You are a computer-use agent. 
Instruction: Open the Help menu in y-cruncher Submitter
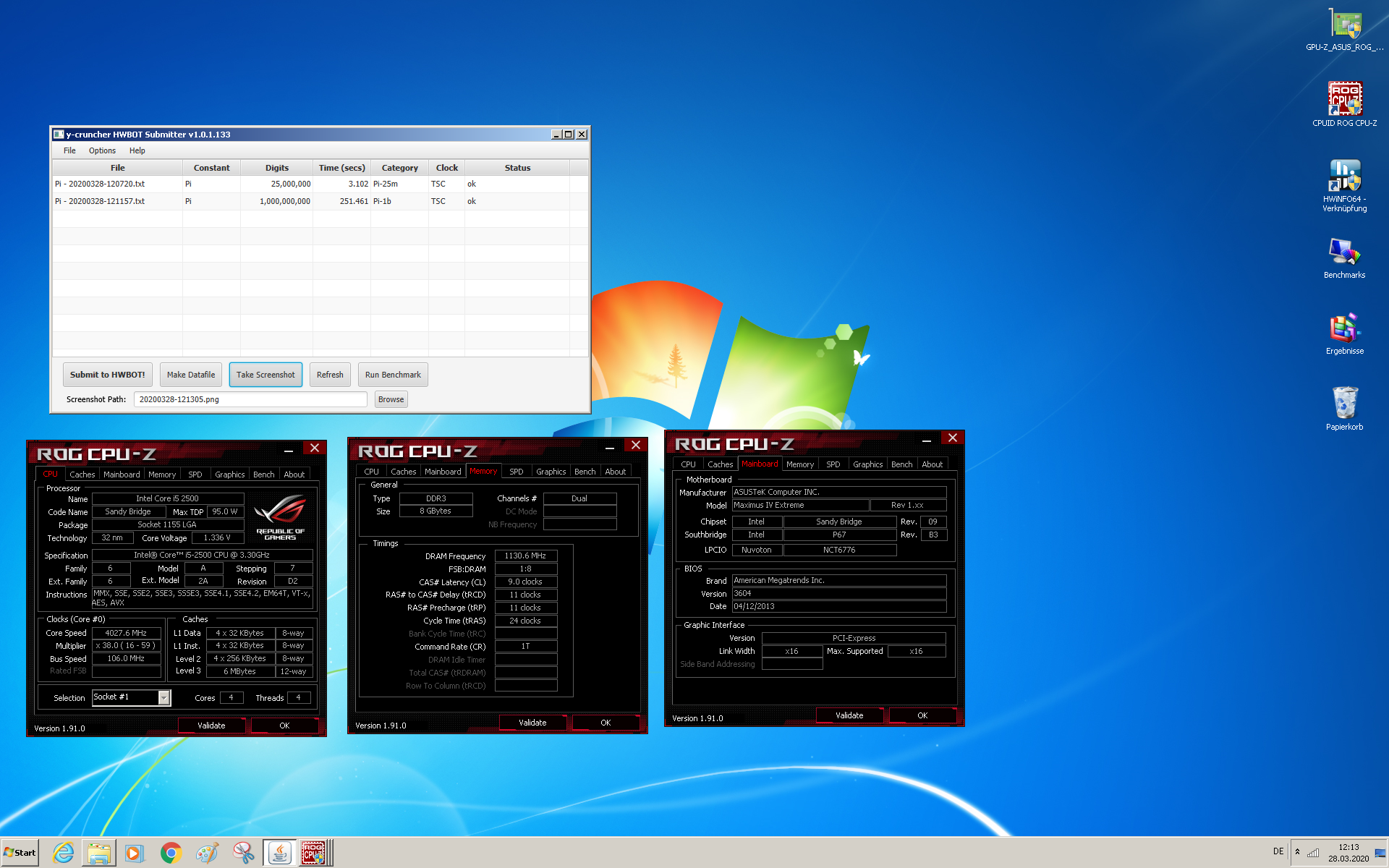point(137,150)
